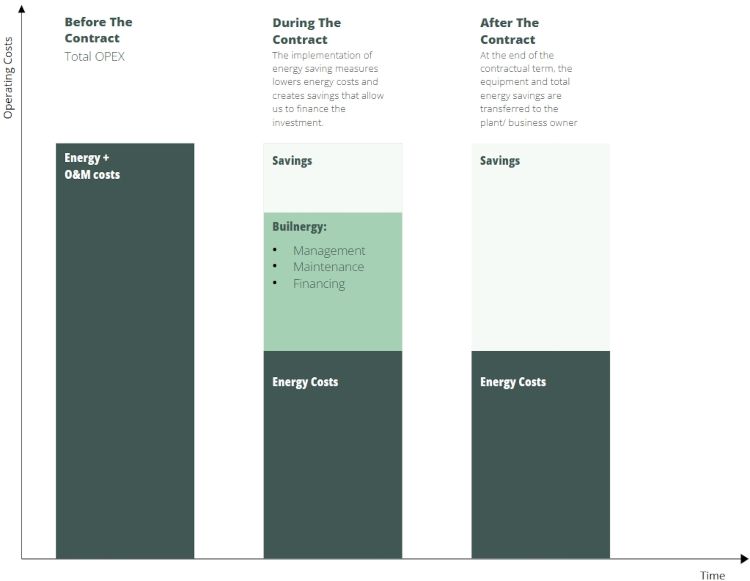The width and height of the screenshot is (750, 581).
Task: Select the 'Management' bullet item
Action: (x=329, y=251)
